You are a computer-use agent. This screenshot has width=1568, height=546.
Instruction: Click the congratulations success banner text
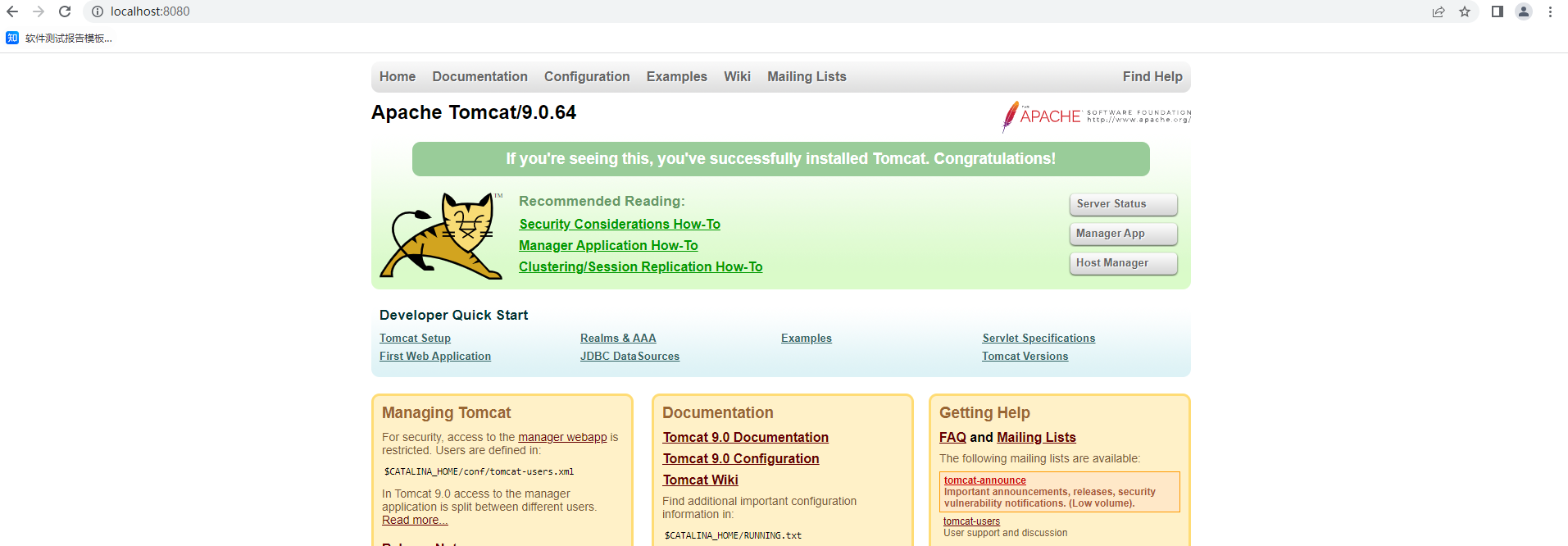pyautogui.click(x=780, y=158)
